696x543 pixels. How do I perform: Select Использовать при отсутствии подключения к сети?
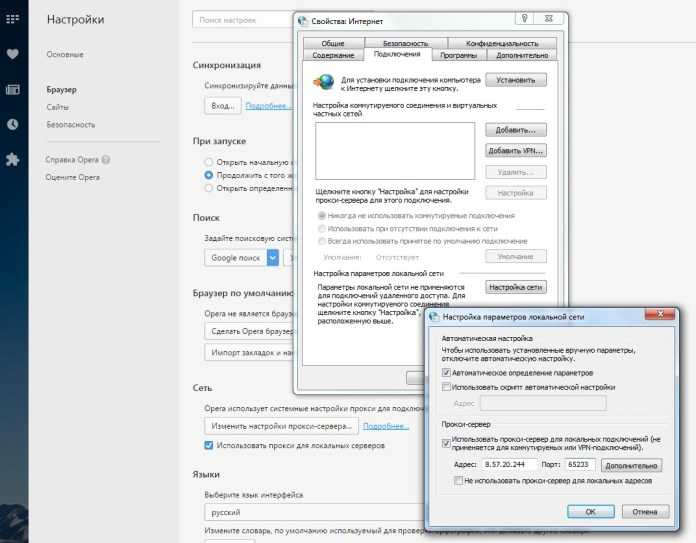point(322,229)
